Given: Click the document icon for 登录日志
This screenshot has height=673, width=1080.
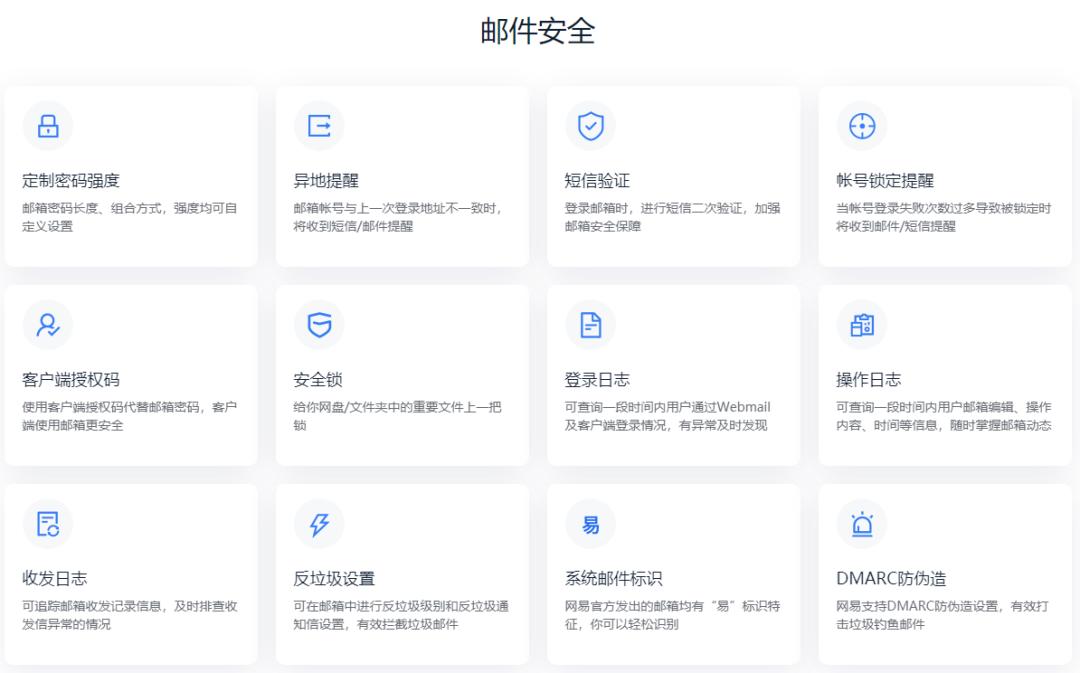Looking at the screenshot, I should tap(590, 324).
